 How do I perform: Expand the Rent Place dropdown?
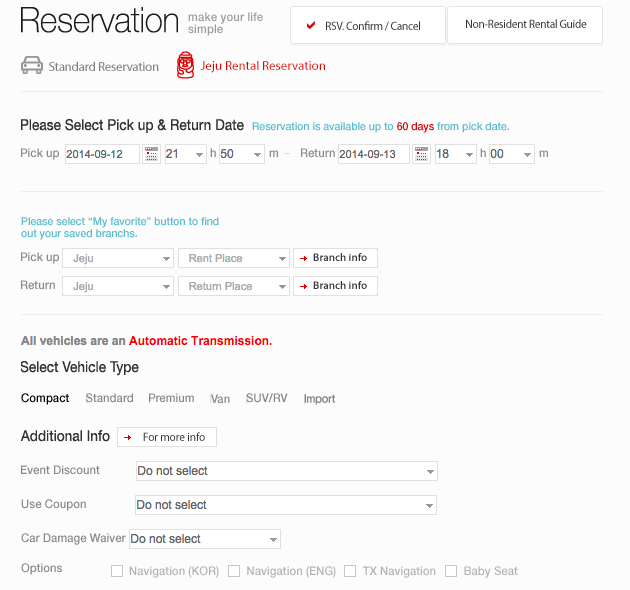(234, 258)
